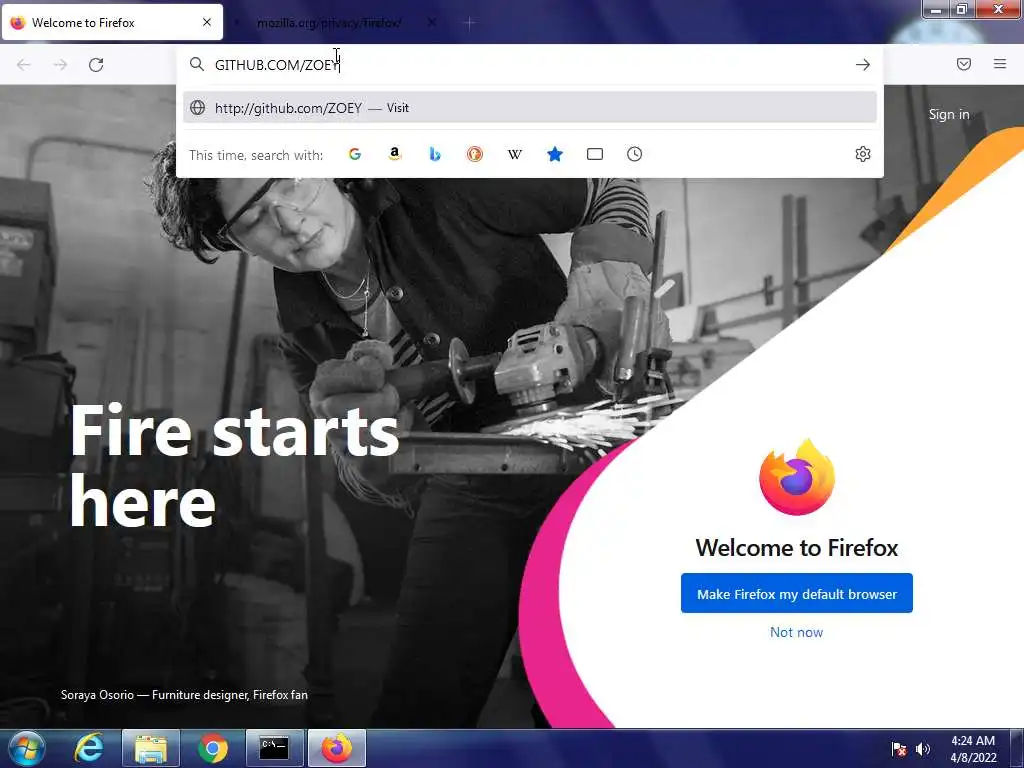Screen dimensions: 1024x768
Task: Open the Windows Start button
Action: click(27, 749)
